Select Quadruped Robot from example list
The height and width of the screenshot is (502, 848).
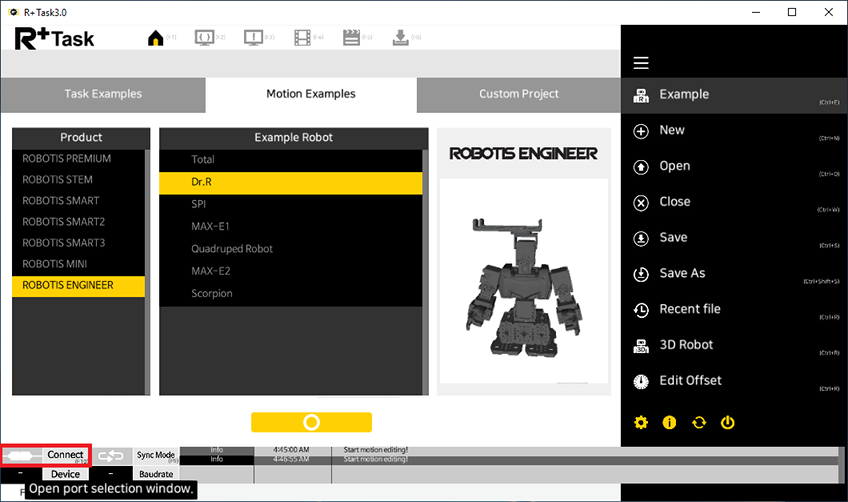click(x=232, y=248)
